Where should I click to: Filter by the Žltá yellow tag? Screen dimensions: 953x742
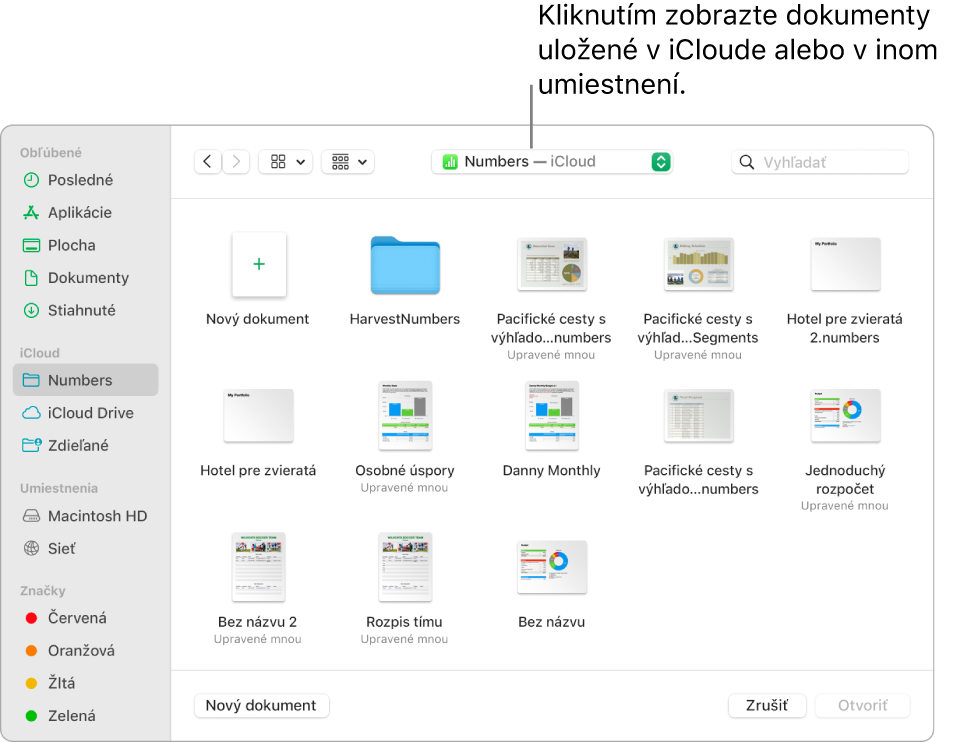point(86,683)
